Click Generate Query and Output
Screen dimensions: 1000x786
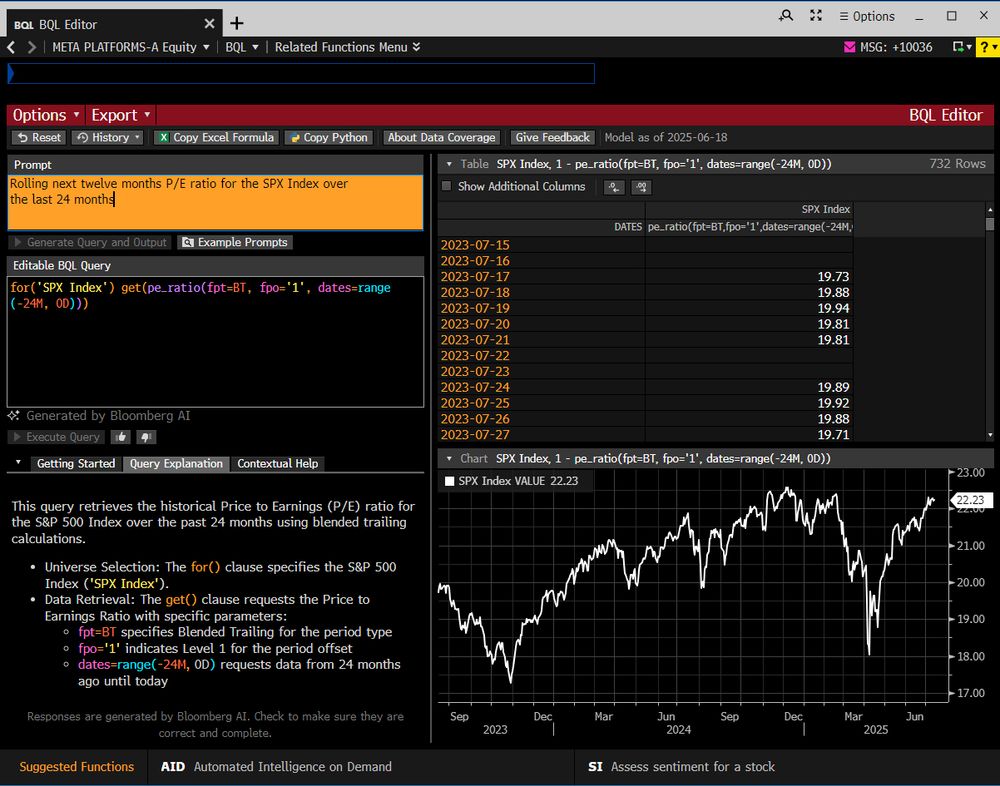pos(90,242)
